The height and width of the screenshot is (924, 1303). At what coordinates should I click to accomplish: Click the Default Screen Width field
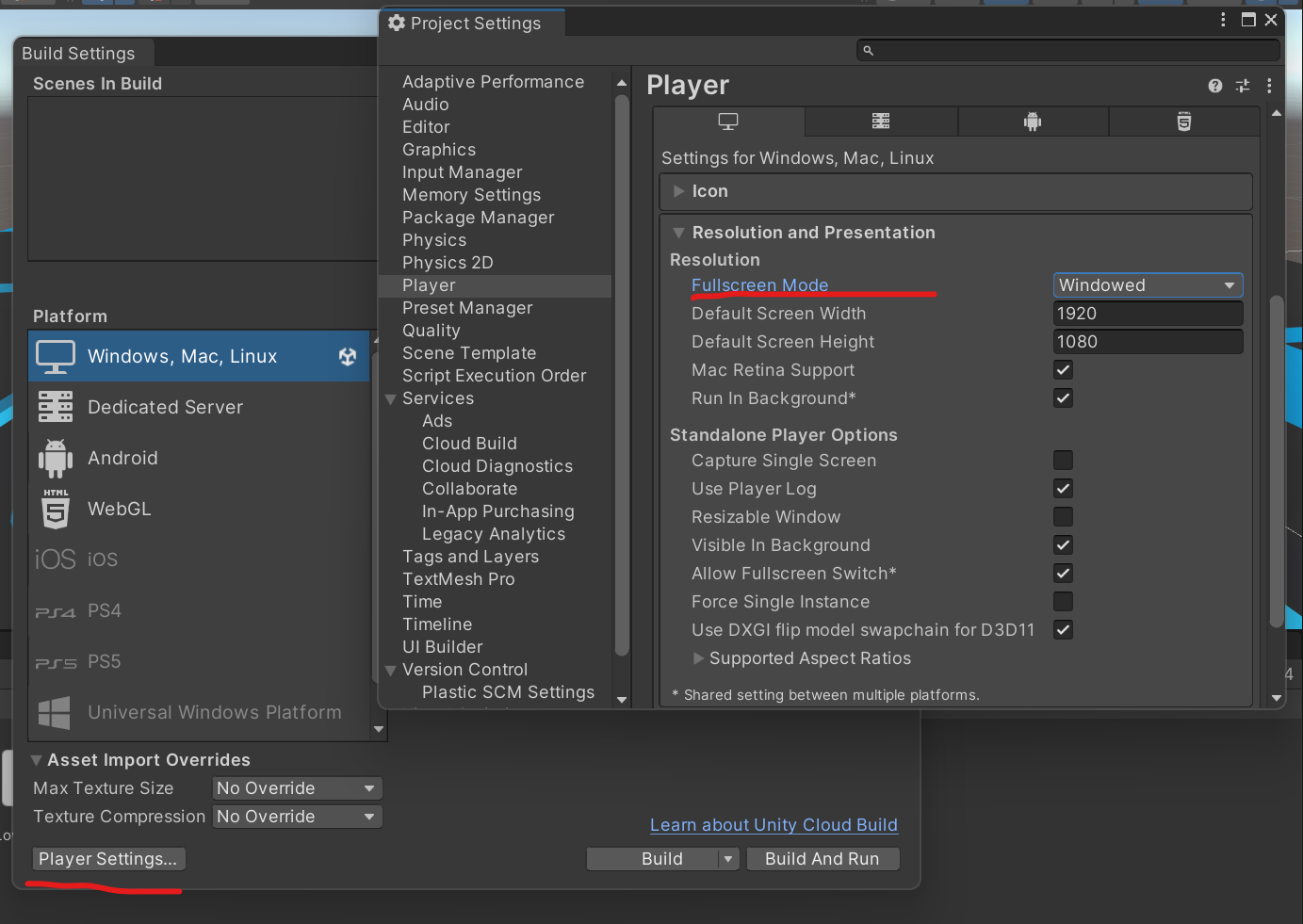(x=1148, y=314)
